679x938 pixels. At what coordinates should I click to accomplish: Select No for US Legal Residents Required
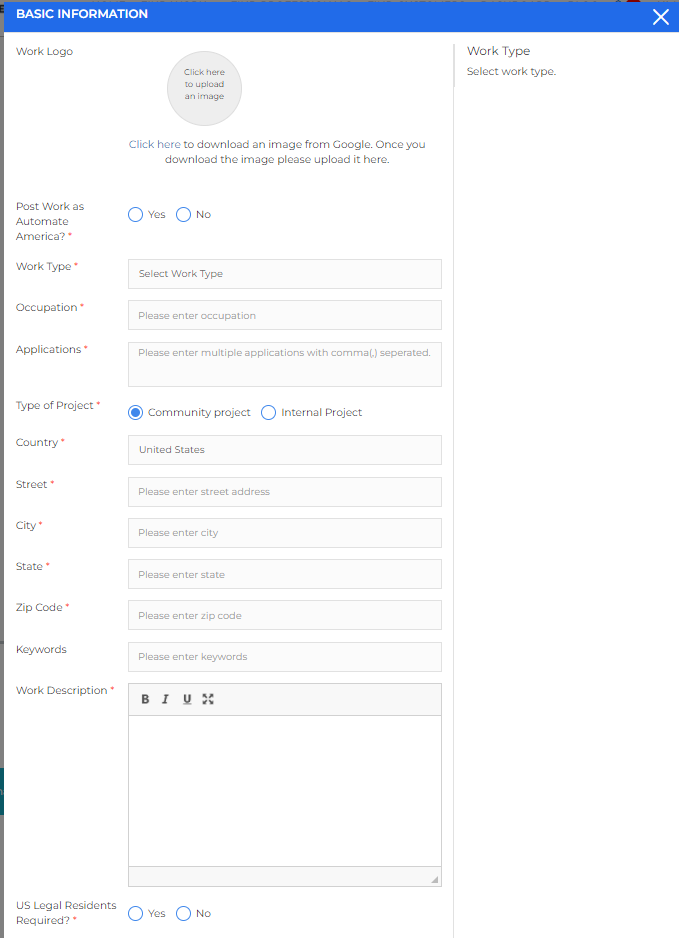pos(184,913)
